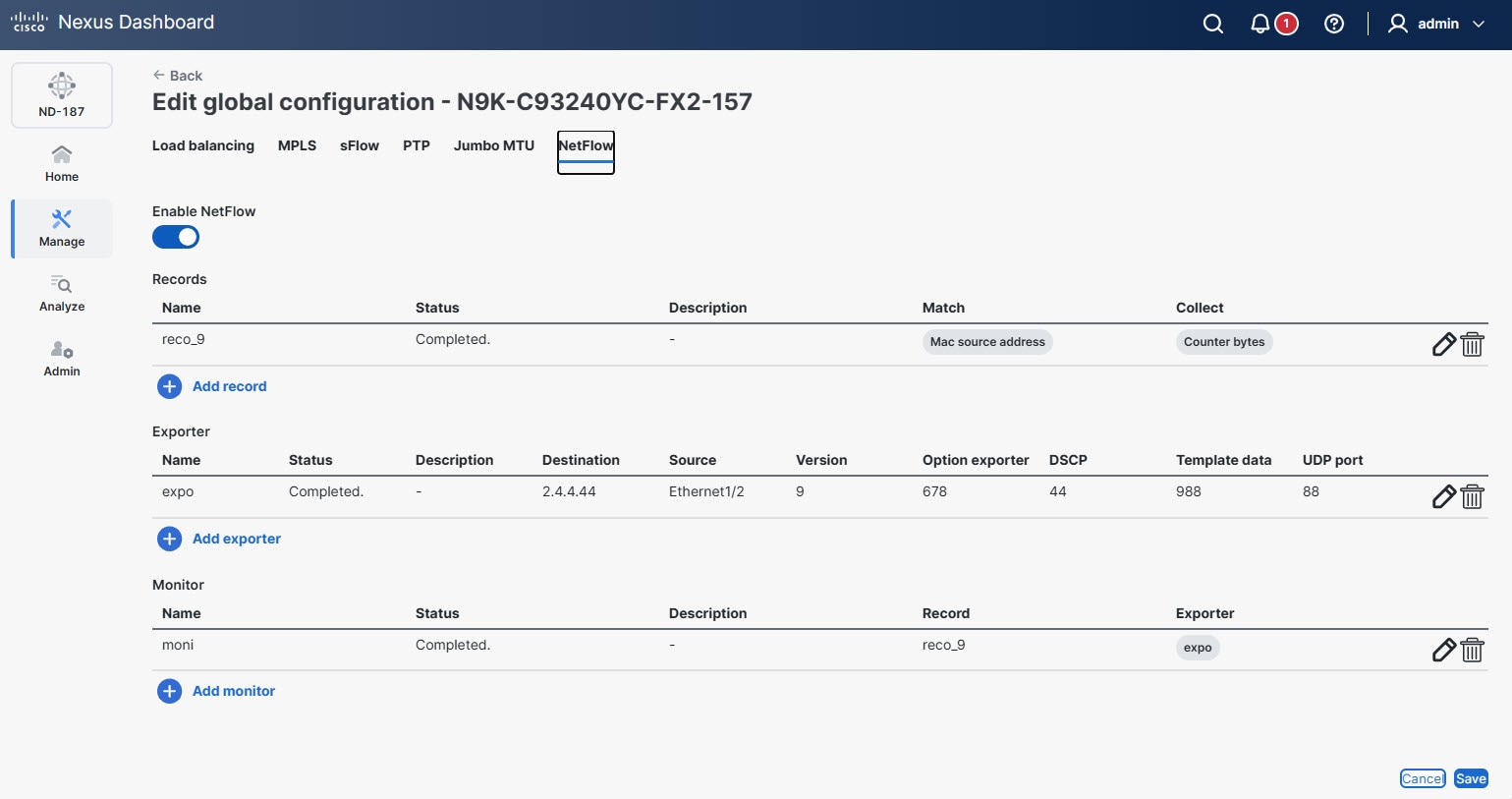This screenshot has width=1512, height=799.
Task: Open the admin account dropdown
Action: point(1436,24)
